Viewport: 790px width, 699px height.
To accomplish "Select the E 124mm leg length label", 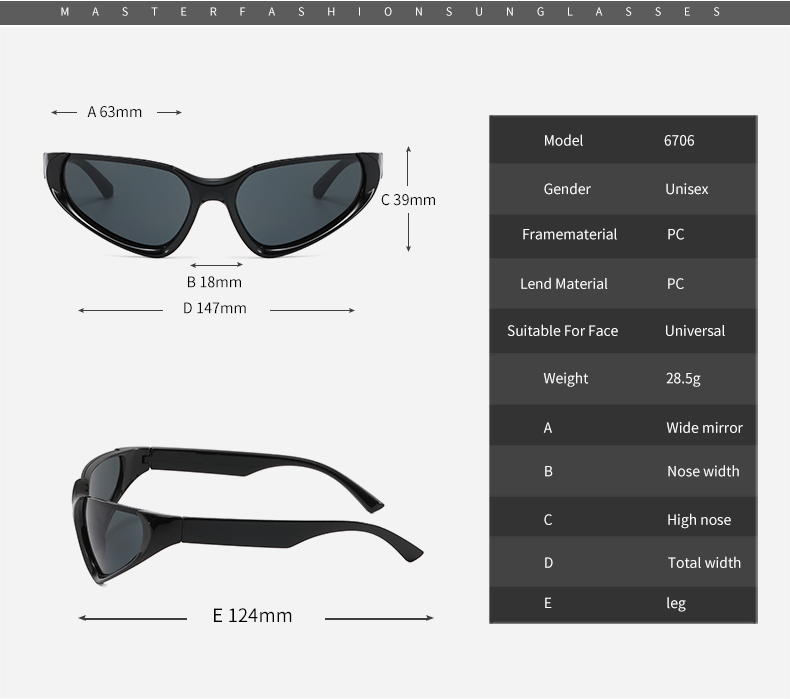I will 252,615.
